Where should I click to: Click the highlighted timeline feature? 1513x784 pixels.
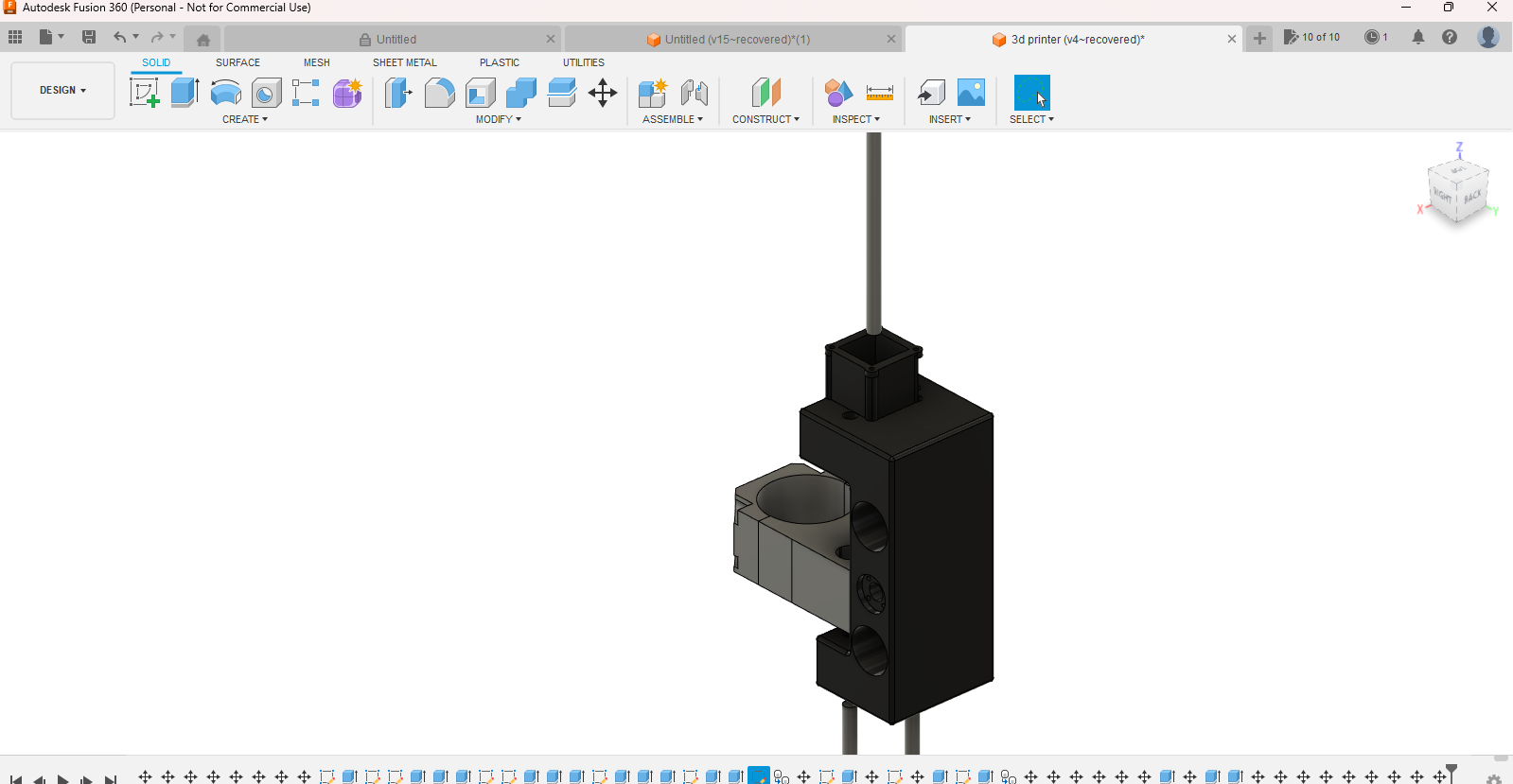pyautogui.click(x=758, y=775)
